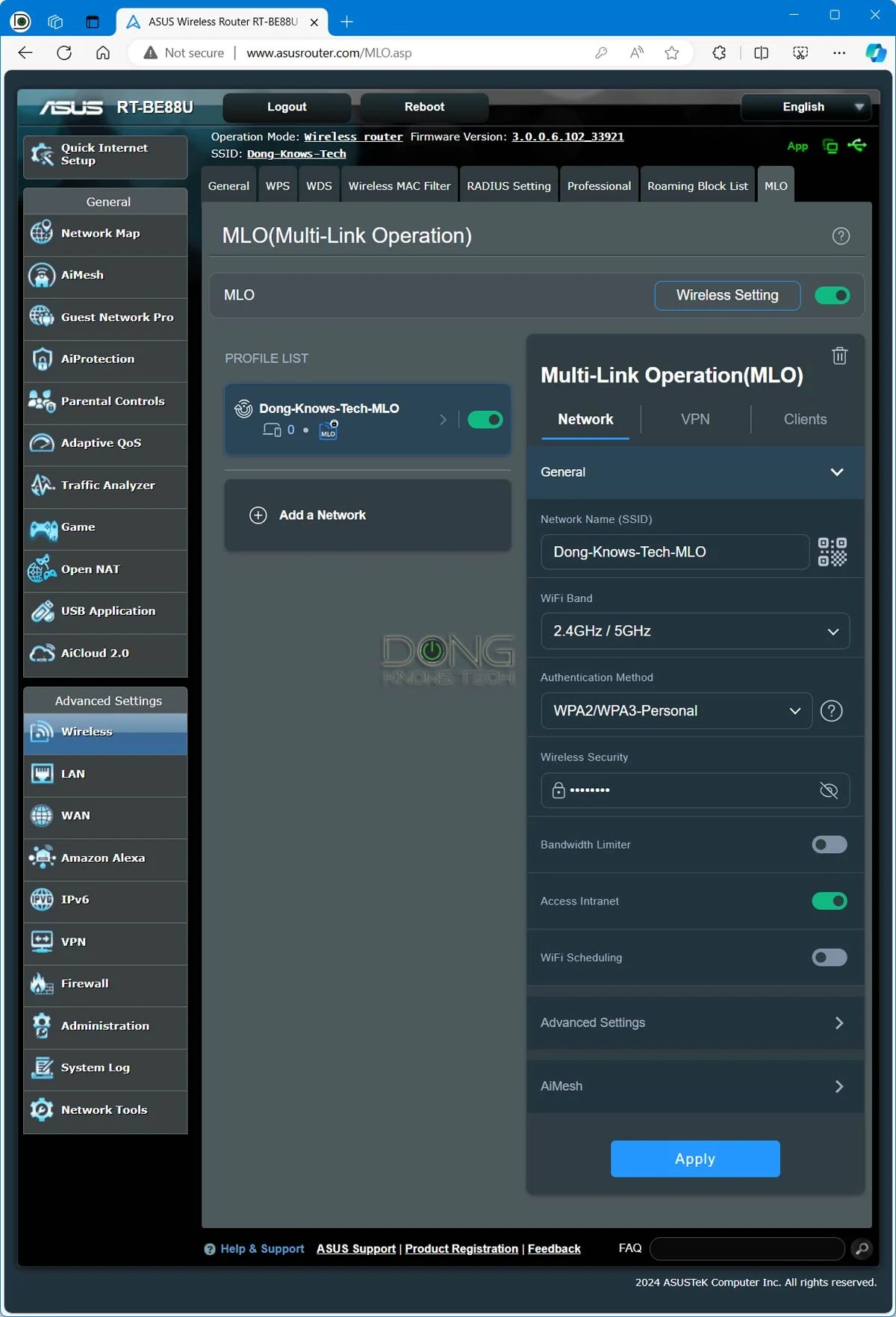Open the VPN tab of MLO profile
Screen dimensions: 896x1317
pyautogui.click(x=695, y=420)
